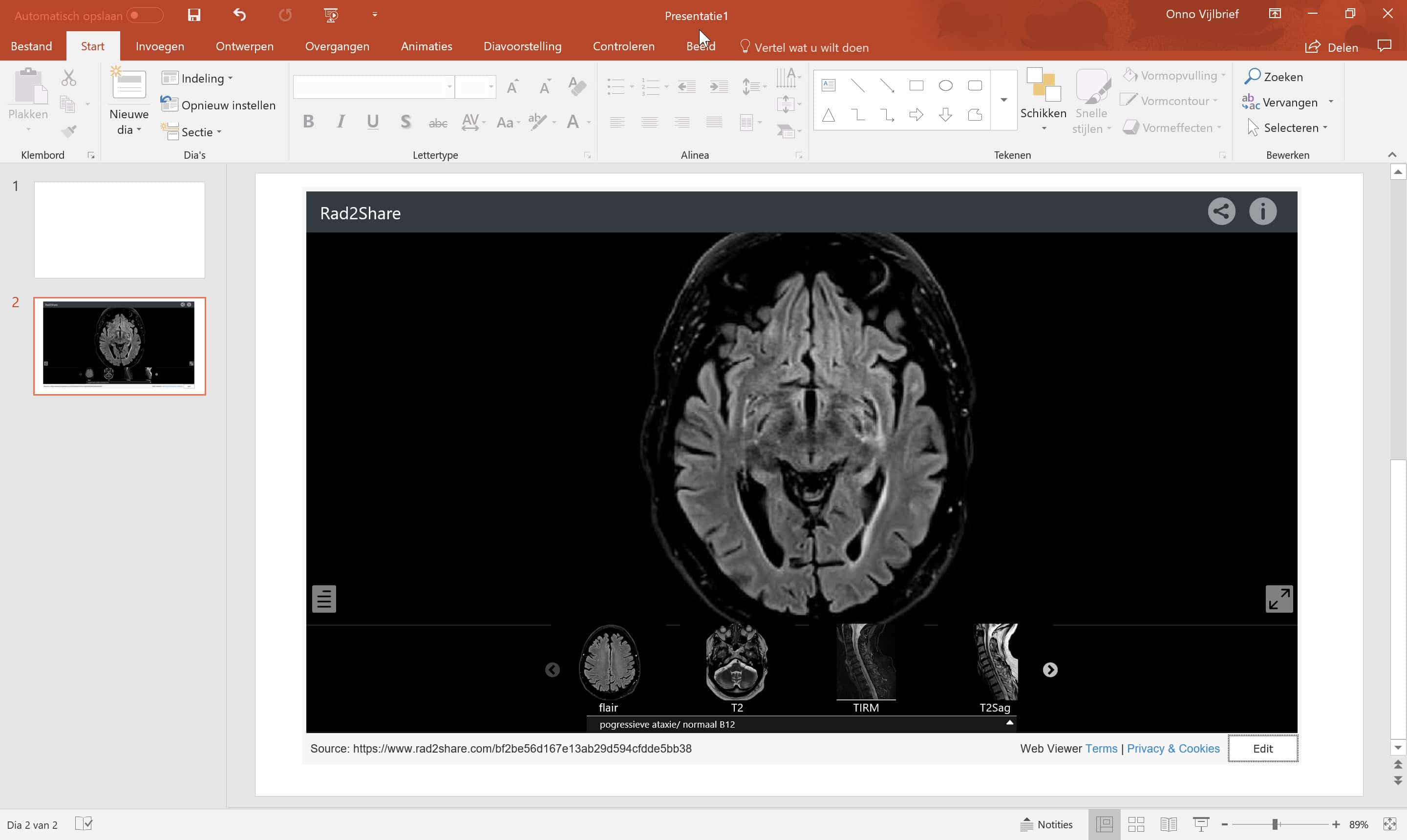Open the font size combo box
Image resolution: width=1407 pixels, height=840 pixels.
click(x=476, y=86)
